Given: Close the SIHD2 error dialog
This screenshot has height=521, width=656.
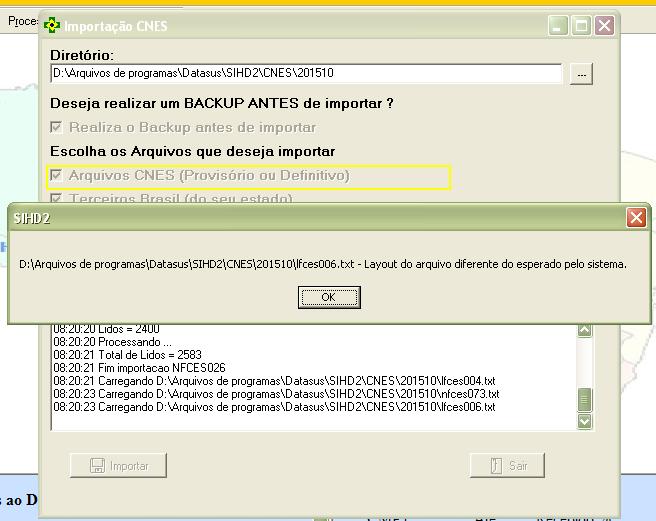Looking at the screenshot, I should pos(636,217).
